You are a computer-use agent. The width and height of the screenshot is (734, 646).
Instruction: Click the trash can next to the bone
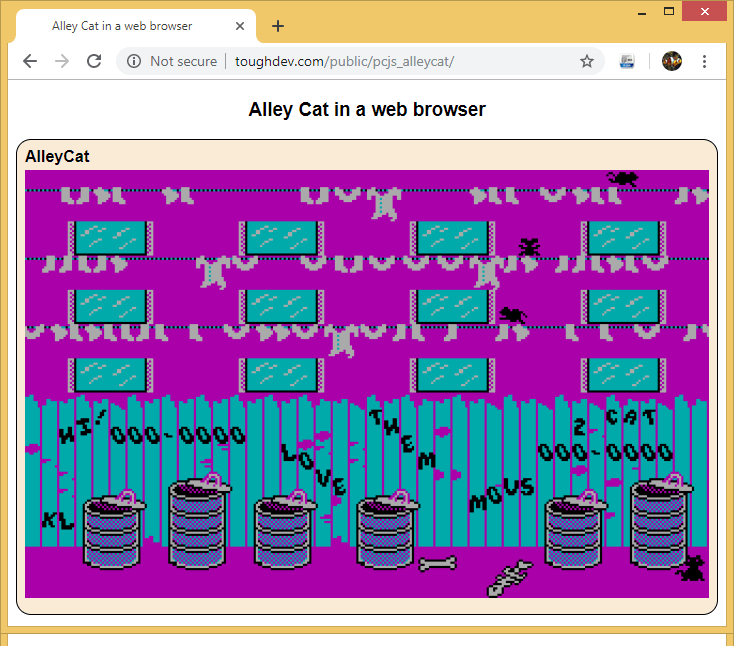pos(387,529)
